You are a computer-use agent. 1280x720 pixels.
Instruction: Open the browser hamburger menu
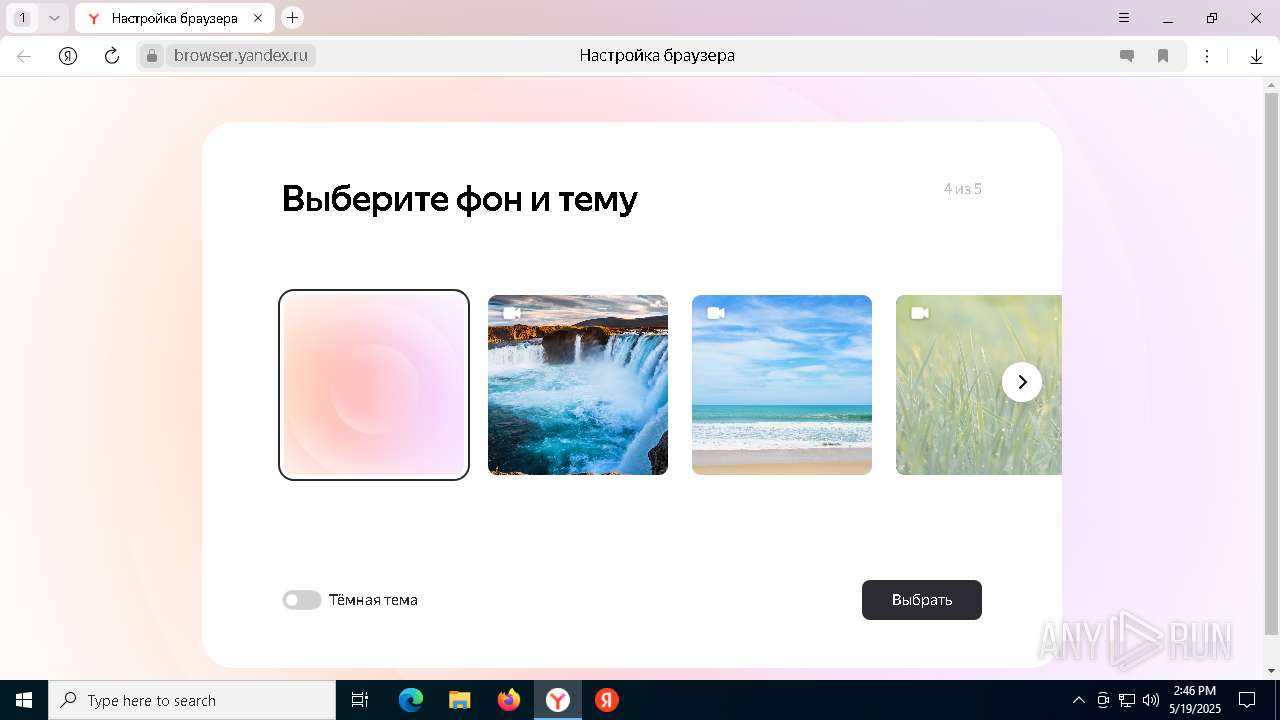(1124, 18)
